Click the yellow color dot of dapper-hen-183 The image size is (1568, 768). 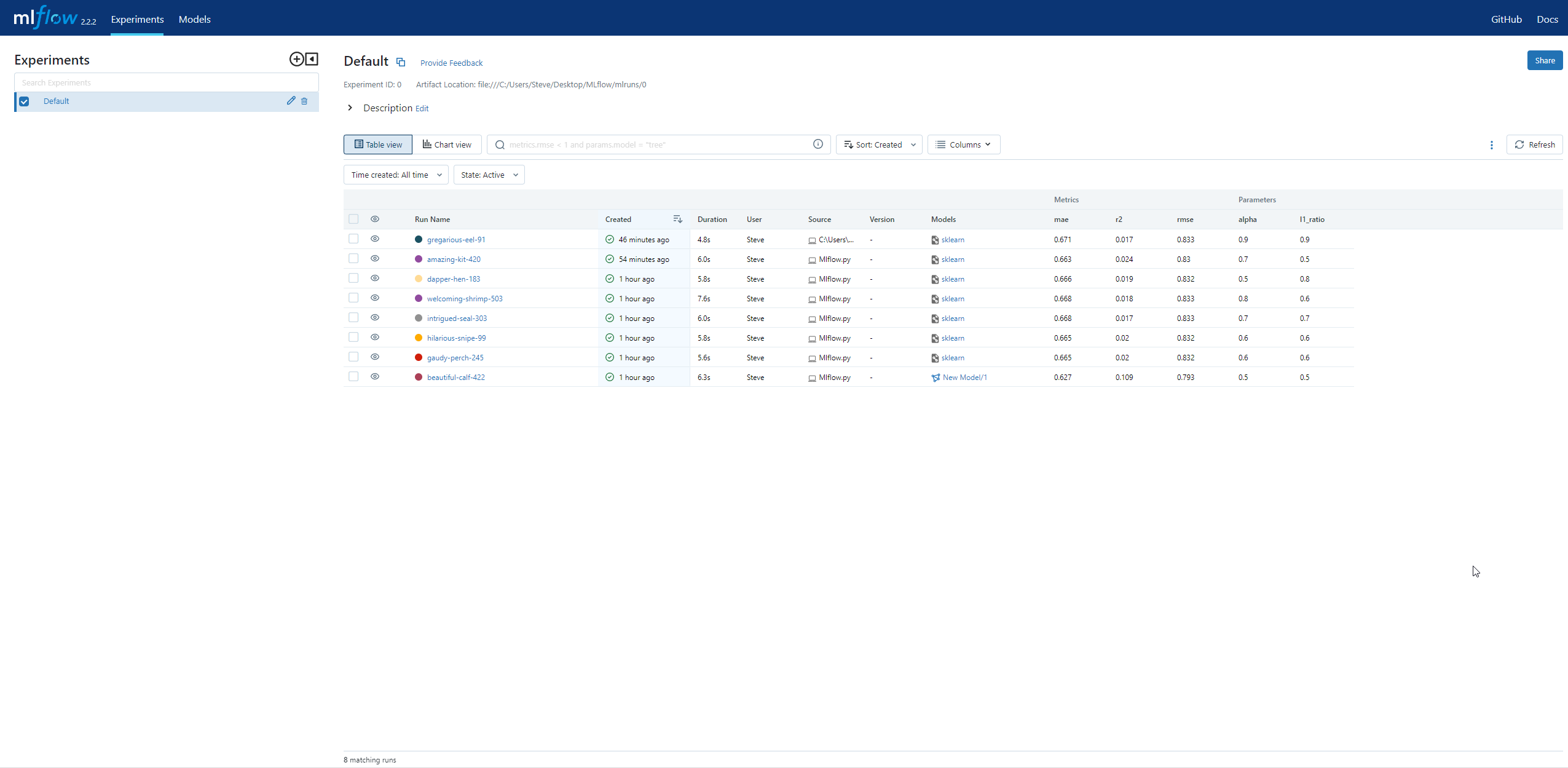point(419,279)
